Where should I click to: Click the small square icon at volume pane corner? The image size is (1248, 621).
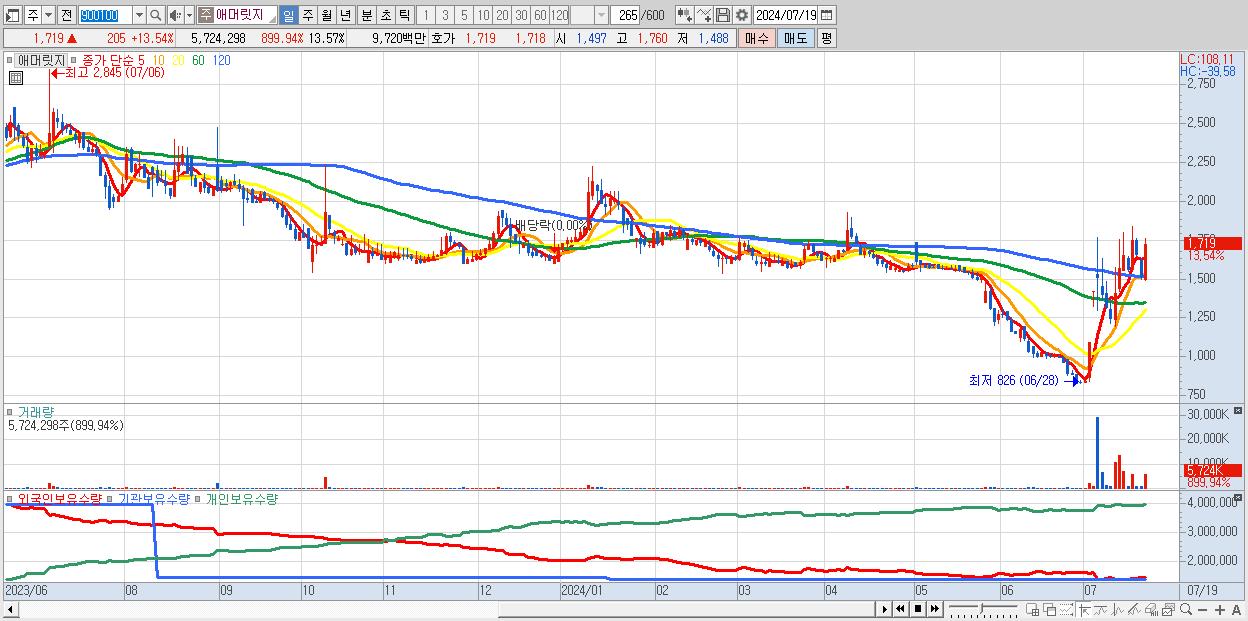[x=1239, y=411]
